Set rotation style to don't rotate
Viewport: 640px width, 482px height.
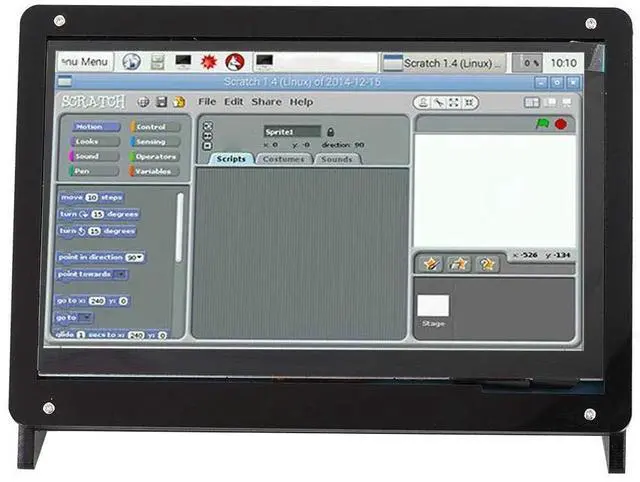coord(207,145)
